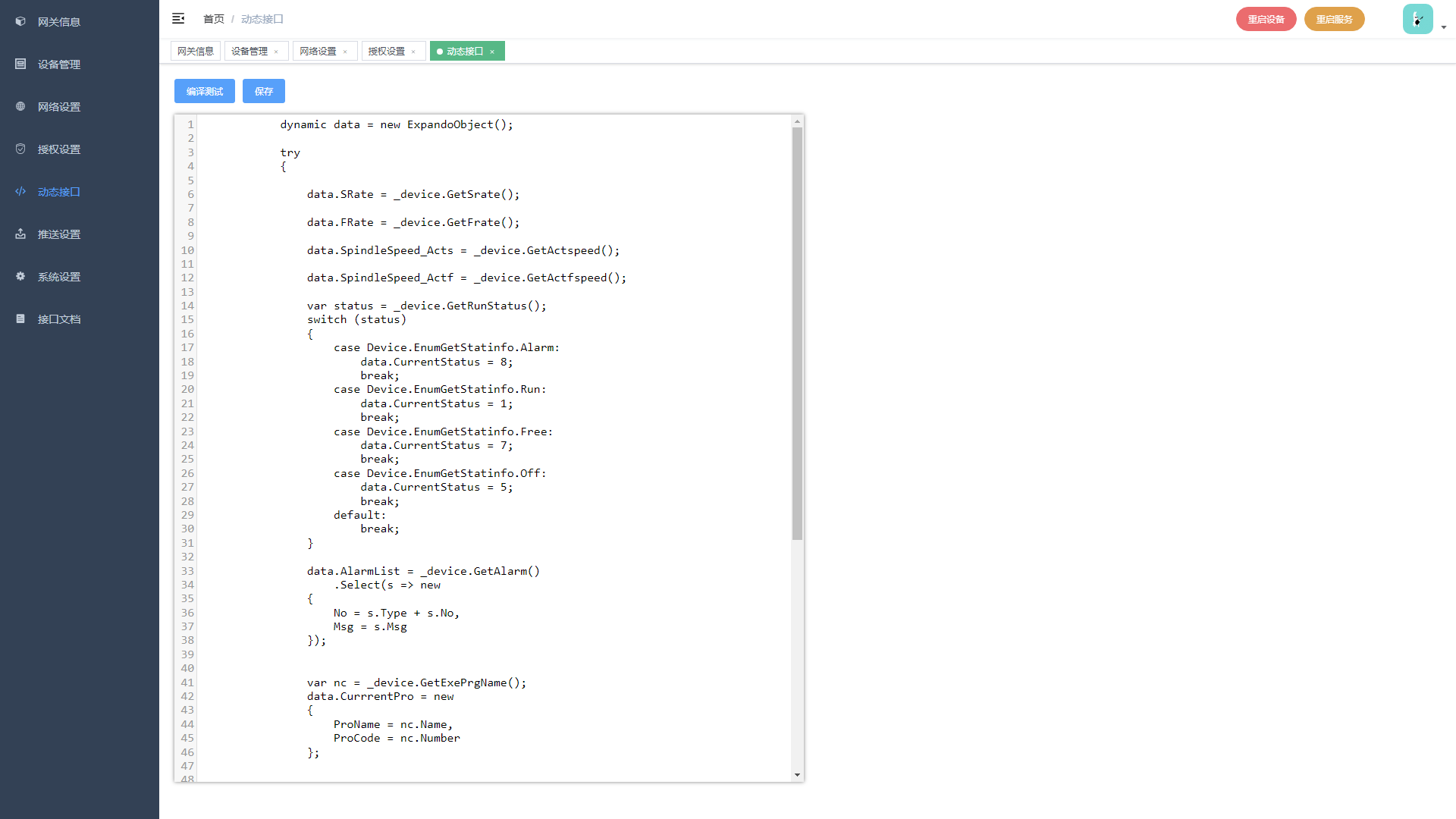This screenshot has width=1456, height=819.
Task: Switch to the 网关信息 tab
Action: tap(196, 52)
